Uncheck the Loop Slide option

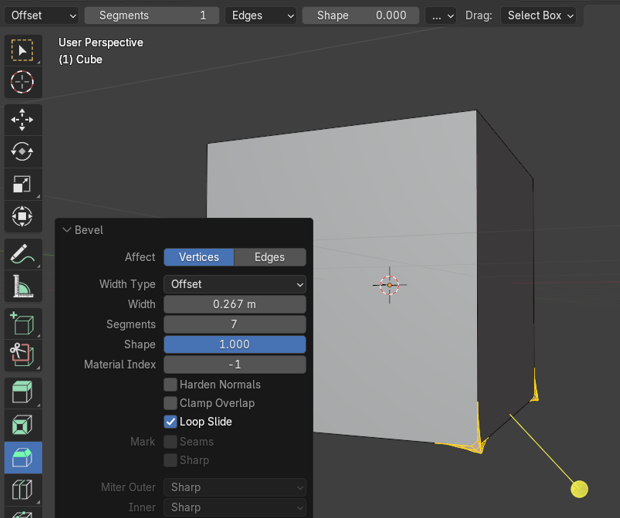(171, 422)
